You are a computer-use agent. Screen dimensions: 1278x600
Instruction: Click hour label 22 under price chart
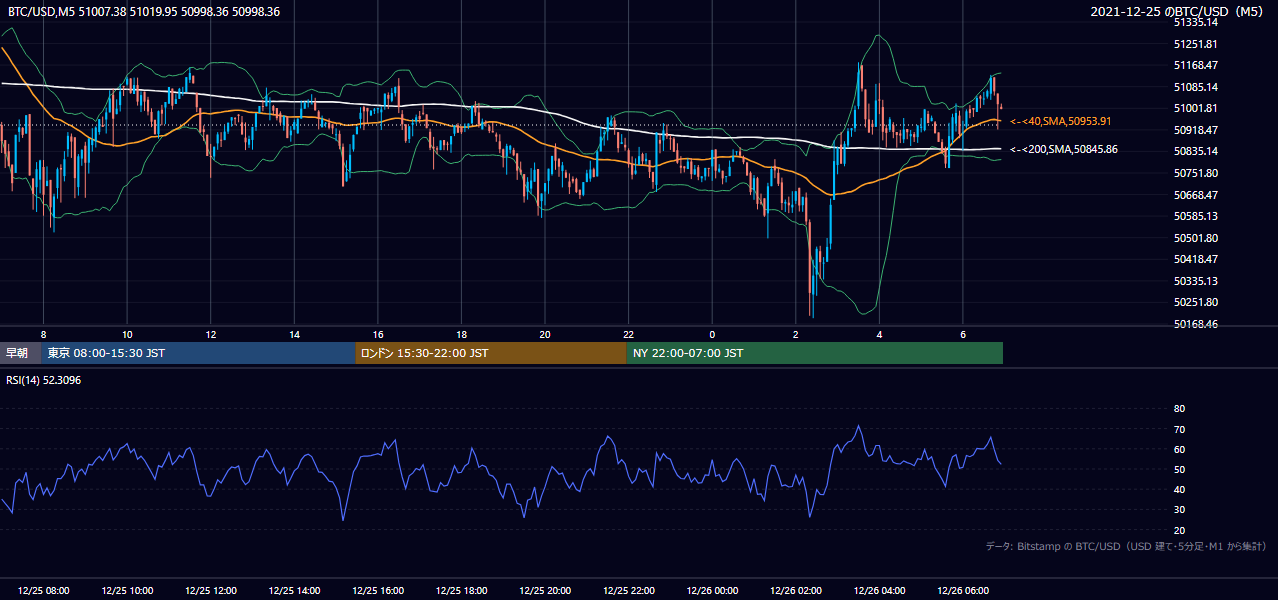click(x=628, y=334)
